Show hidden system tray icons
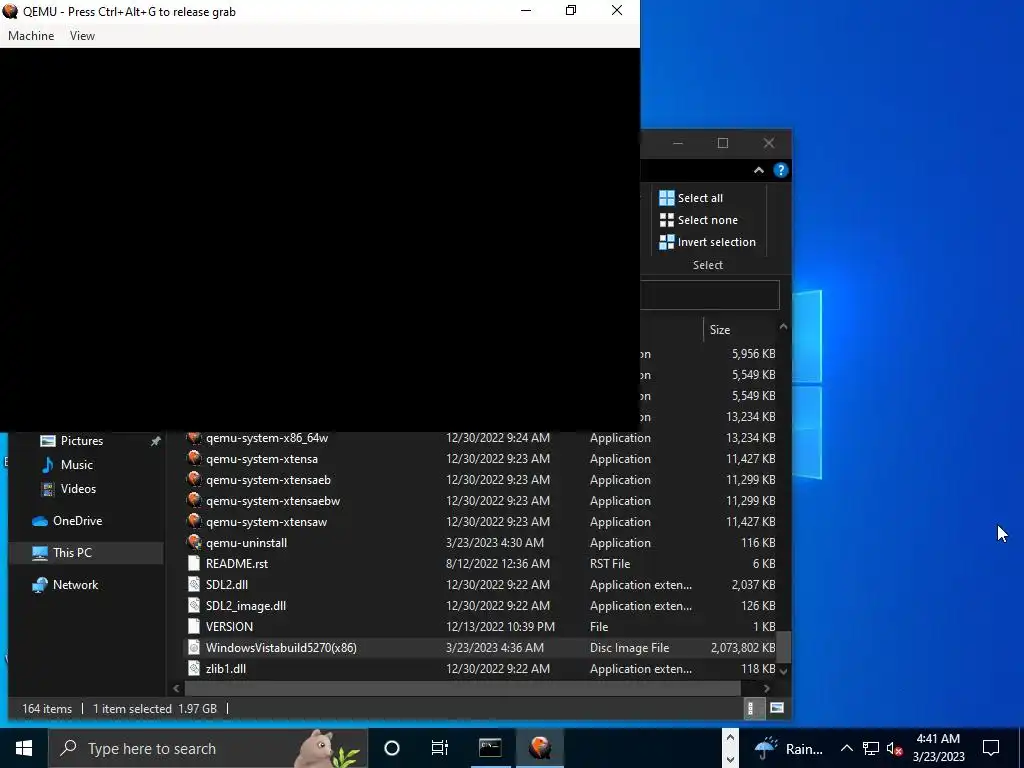This screenshot has height=768, width=1024. [846, 748]
